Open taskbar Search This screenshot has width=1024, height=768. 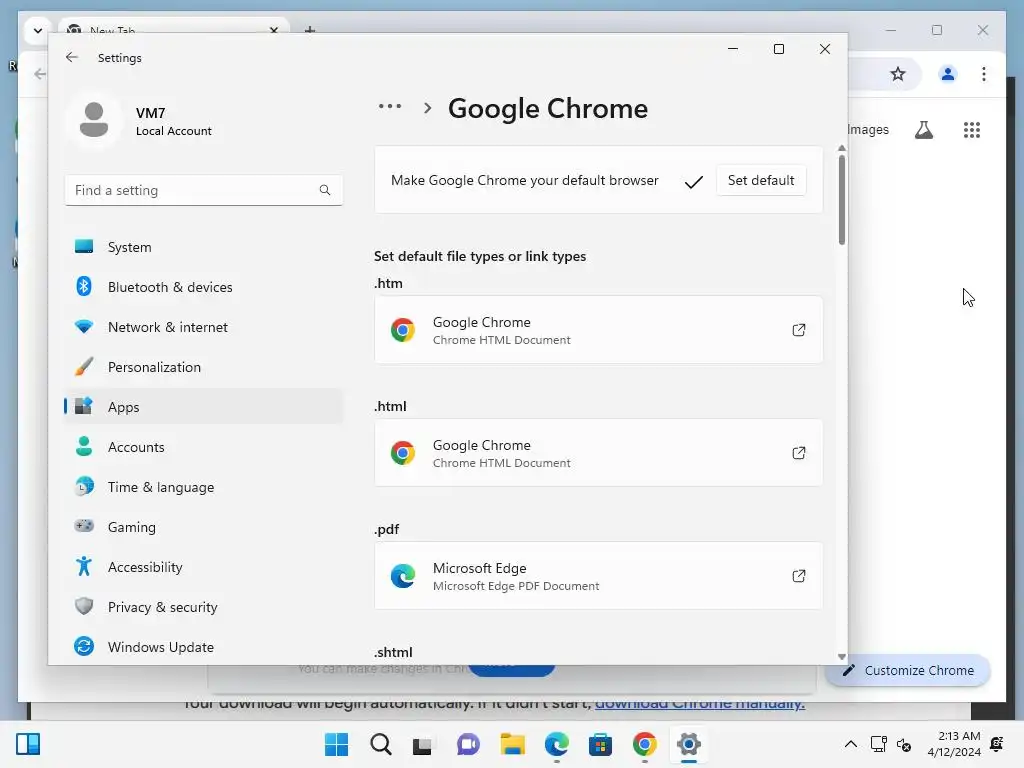[x=381, y=744]
